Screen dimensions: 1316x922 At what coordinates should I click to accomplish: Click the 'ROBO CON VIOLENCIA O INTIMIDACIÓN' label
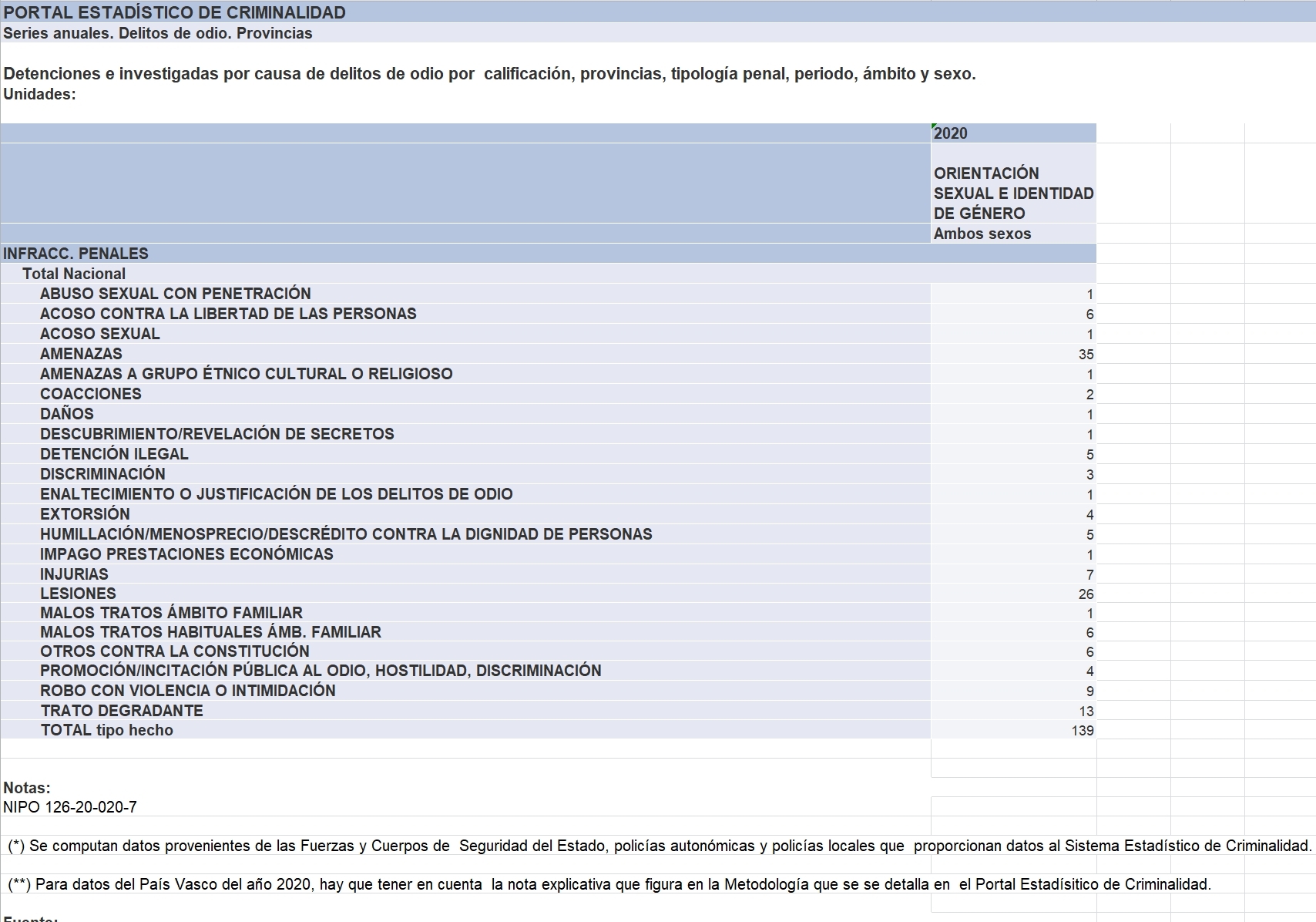pos(188,691)
